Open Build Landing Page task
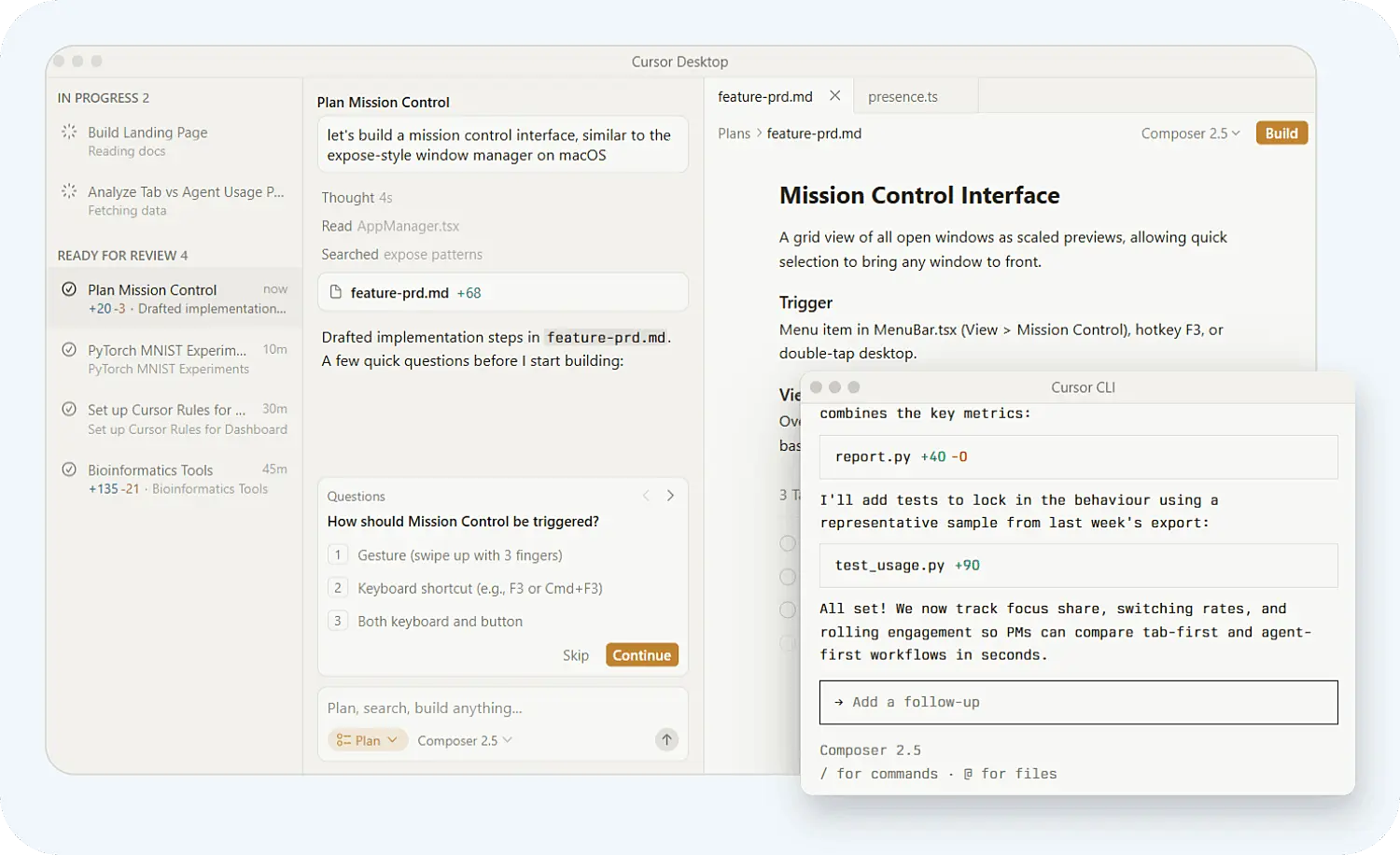 click(175, 141)
